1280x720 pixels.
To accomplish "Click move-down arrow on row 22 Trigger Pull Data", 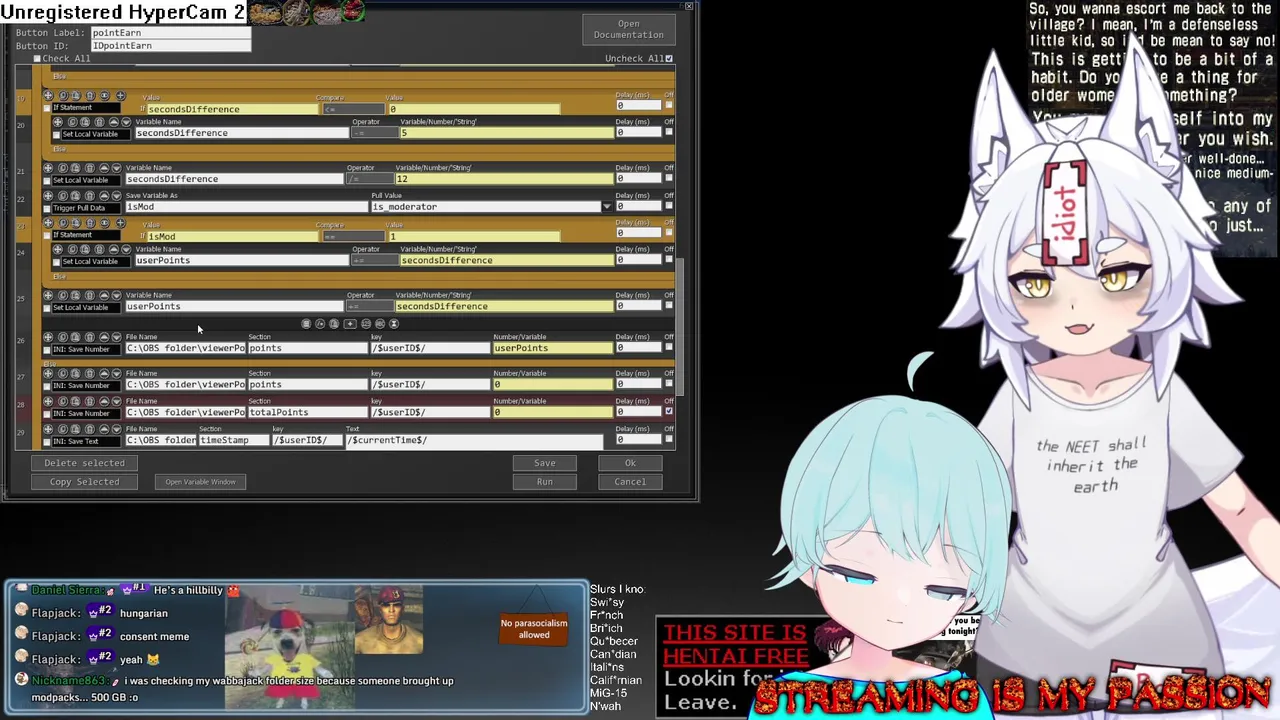I will pyautogui.click(x=116, y=196).
